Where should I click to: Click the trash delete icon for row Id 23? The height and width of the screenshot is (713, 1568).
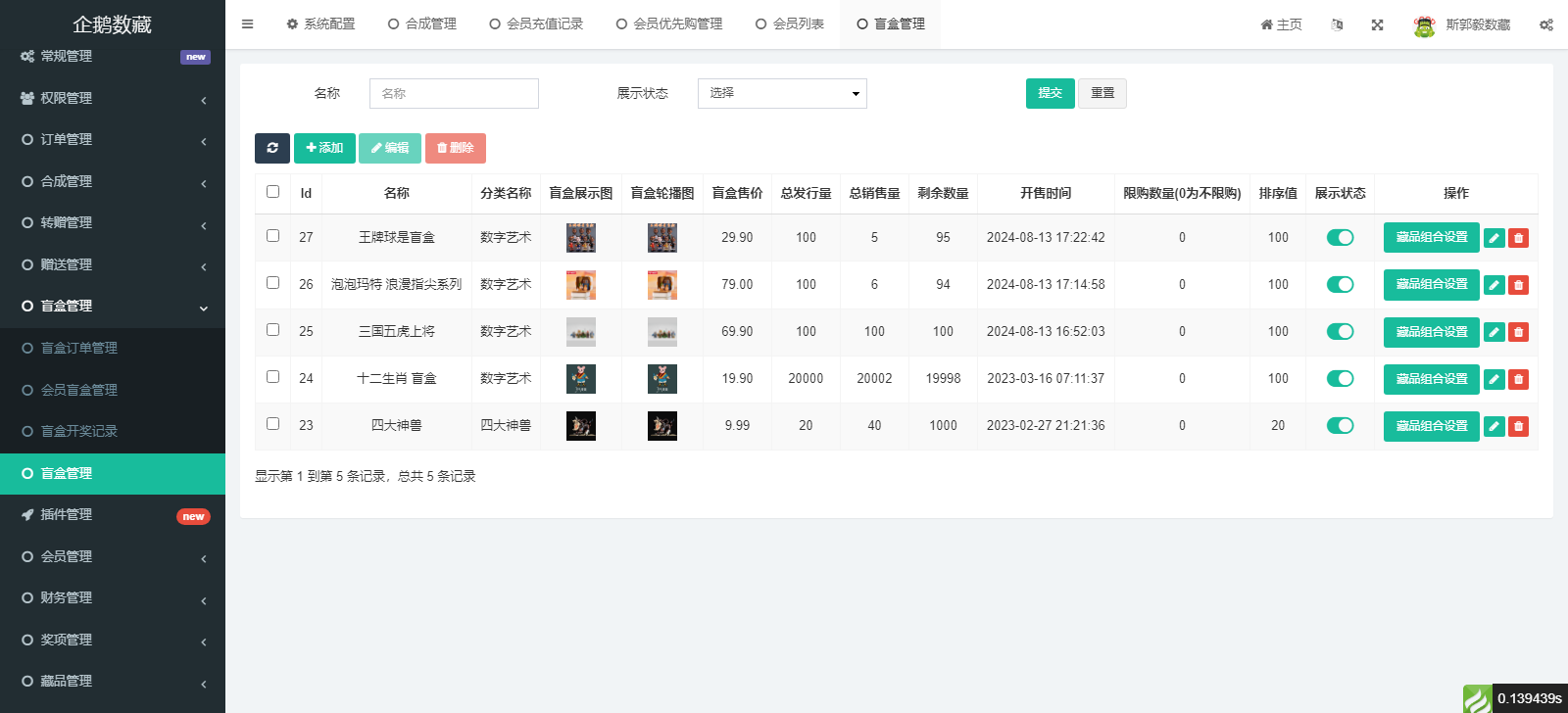pyautogui.click(x=1518, y=426)
